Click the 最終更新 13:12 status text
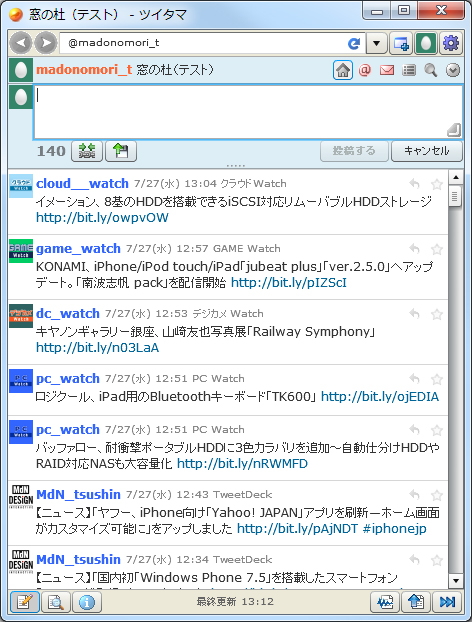This screenshot has width=472, height=622. [x=235, y=602]
